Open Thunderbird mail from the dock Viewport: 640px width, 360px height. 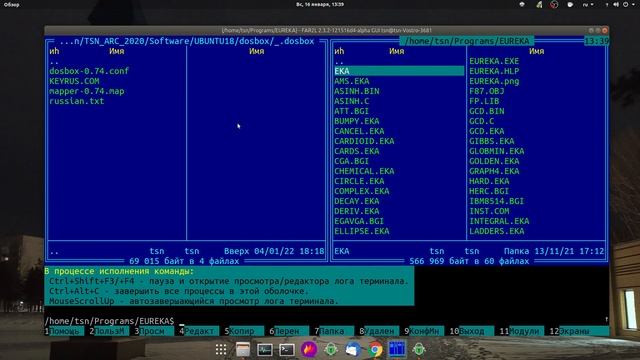click(x=353, y=349)
